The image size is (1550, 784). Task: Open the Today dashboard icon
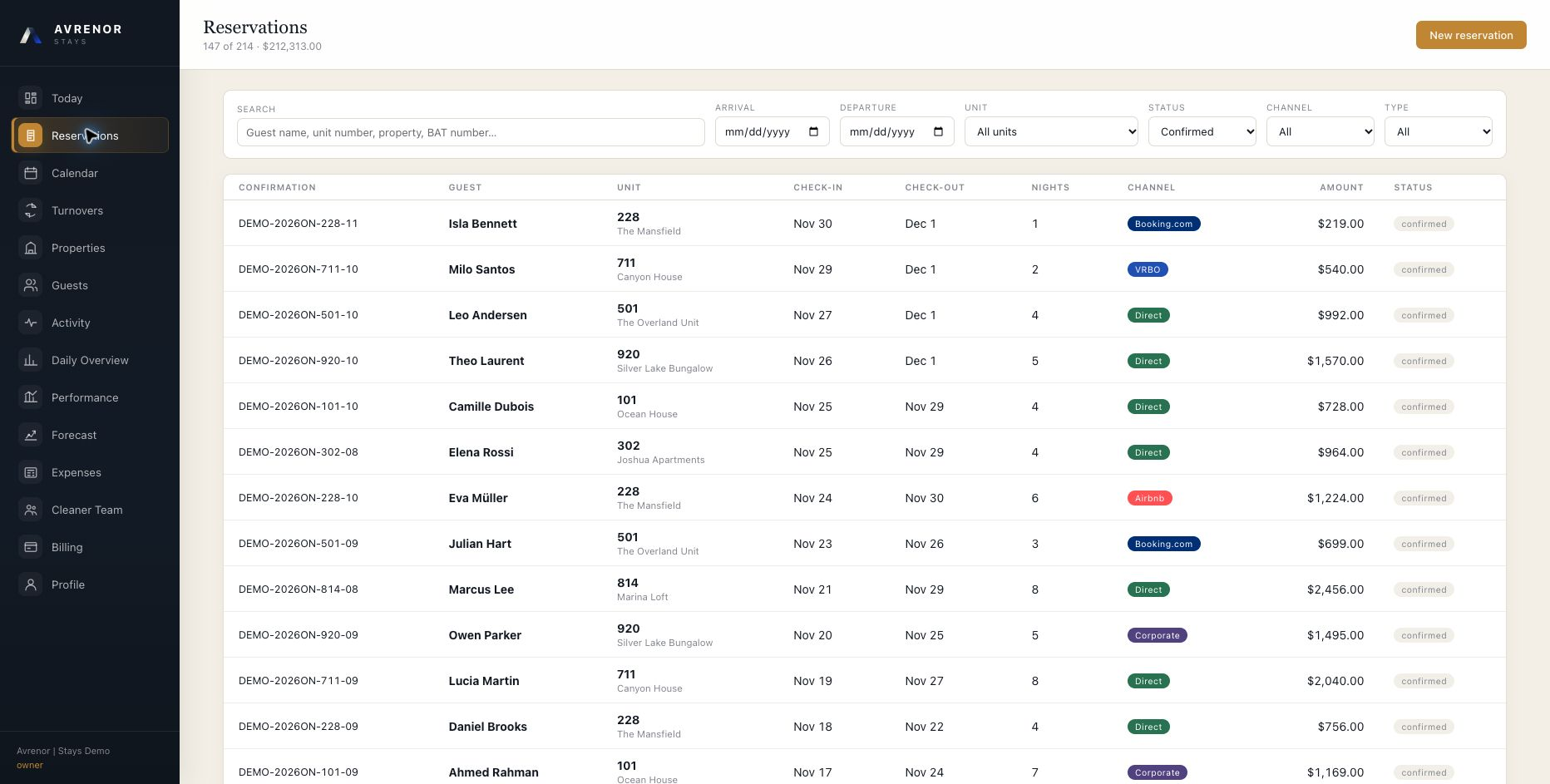coord(31,98)
